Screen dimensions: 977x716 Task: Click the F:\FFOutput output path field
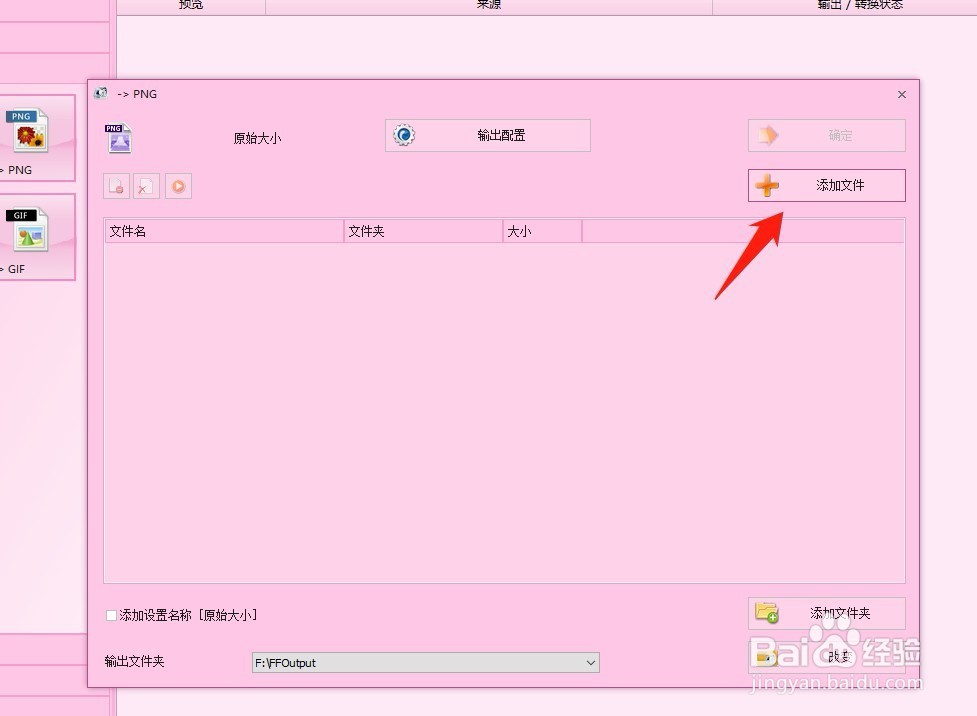click(426, 662)
